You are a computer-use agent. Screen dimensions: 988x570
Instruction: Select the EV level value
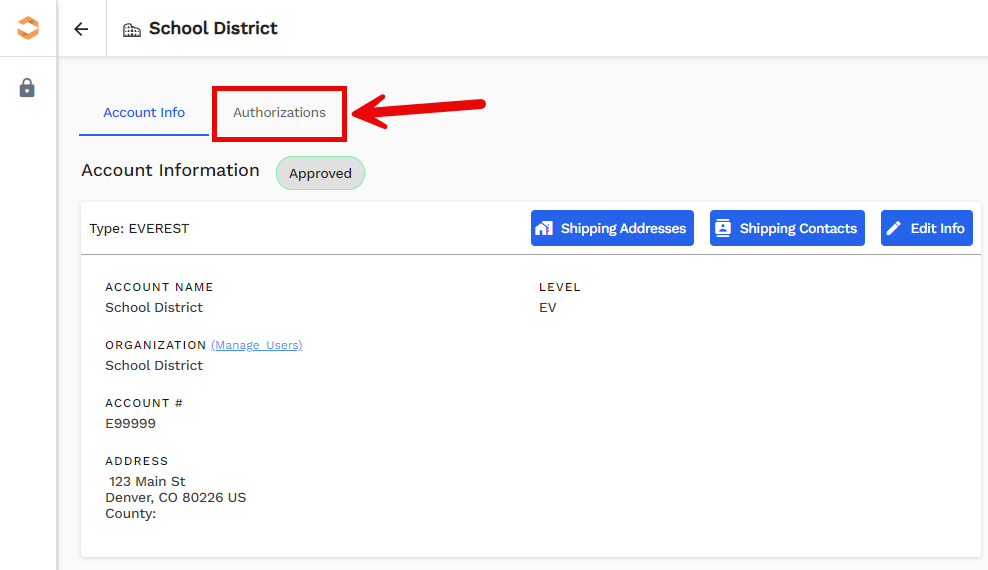pyautogui.click(x=547, y=307)
